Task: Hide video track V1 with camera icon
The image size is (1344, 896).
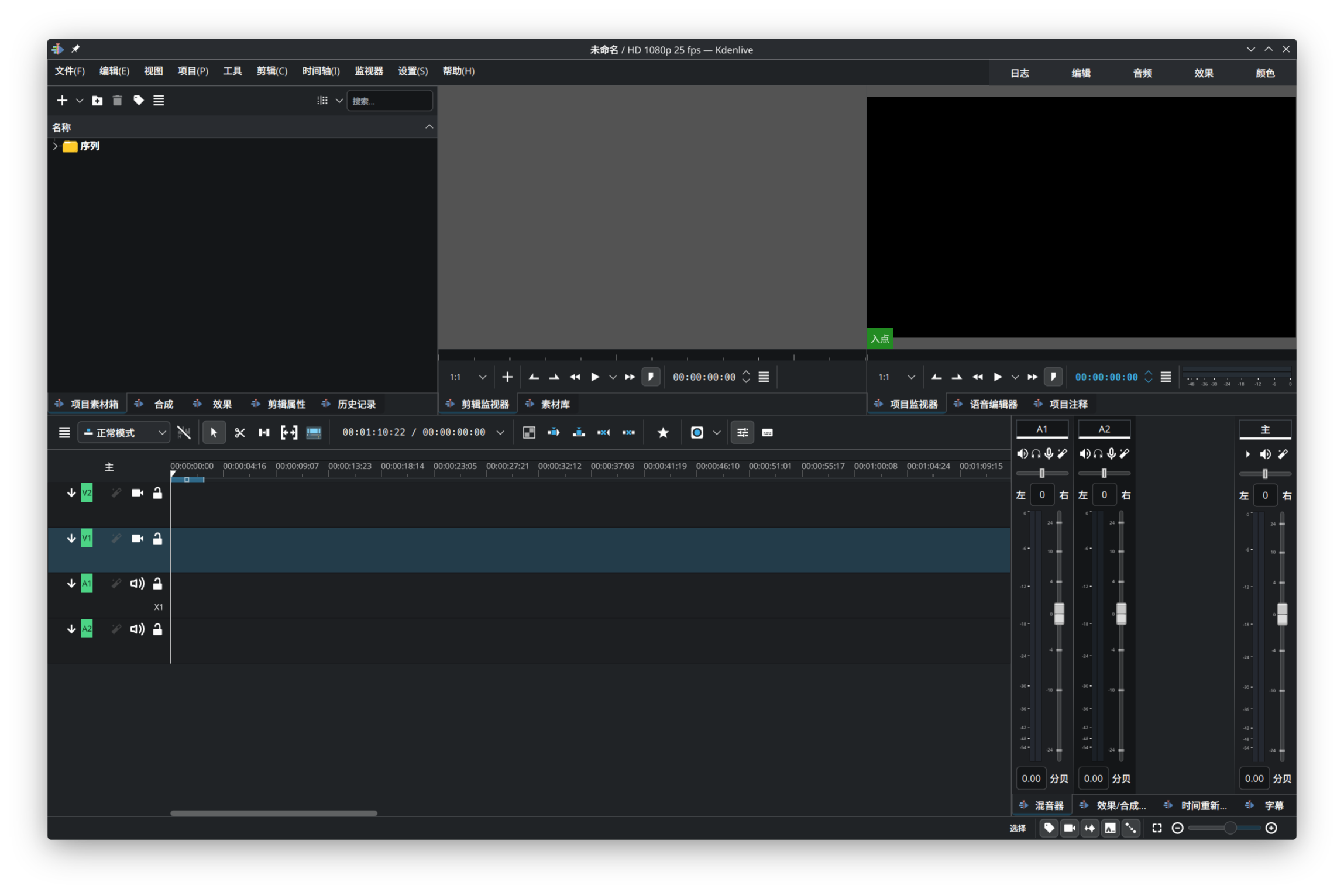Action: pyautogui.click(x=137, y=539)
